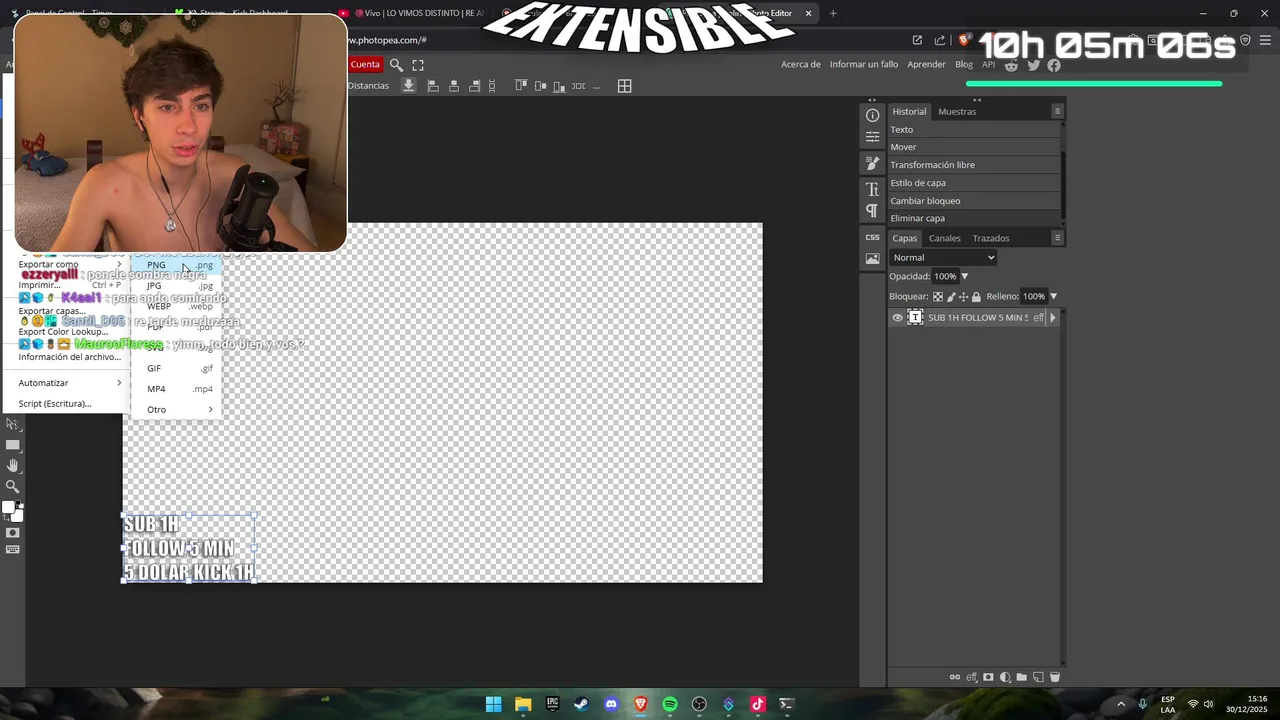The height and width of the screenshot is (720, 1280).
Task: Open the image panel icon in sidebar
Action: (872, 258)
